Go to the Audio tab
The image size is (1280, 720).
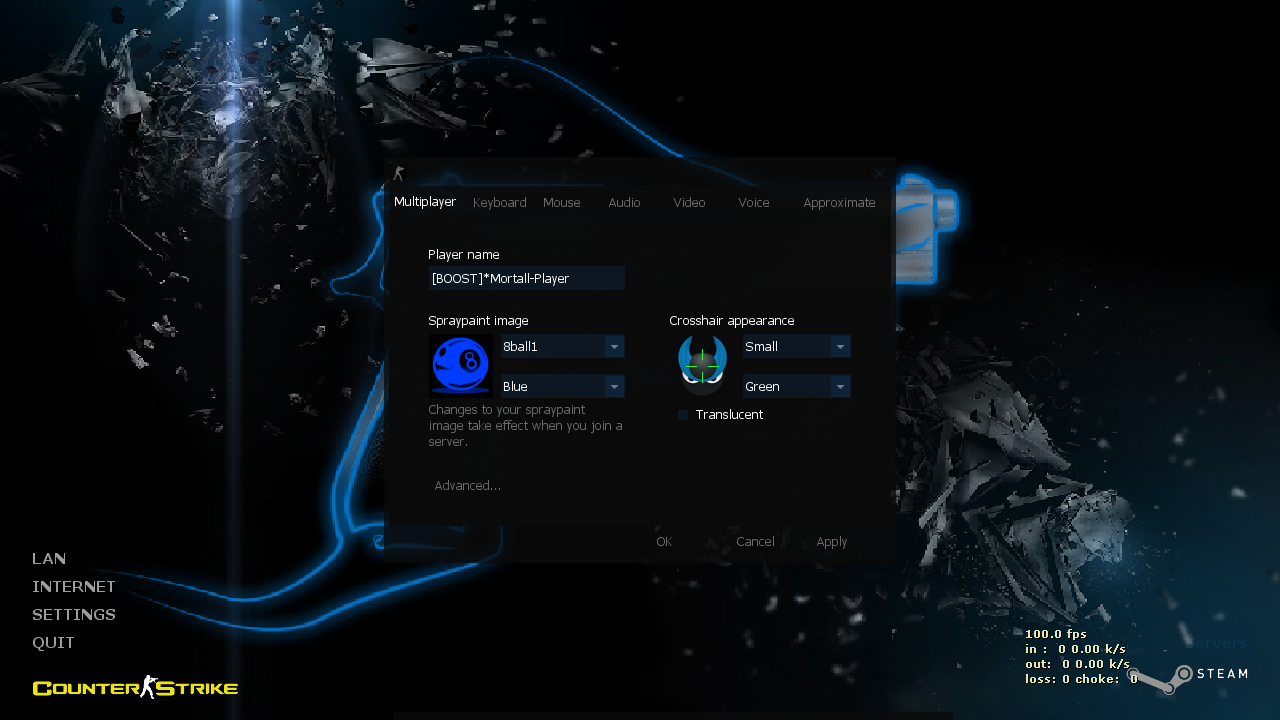coord(624,203)
